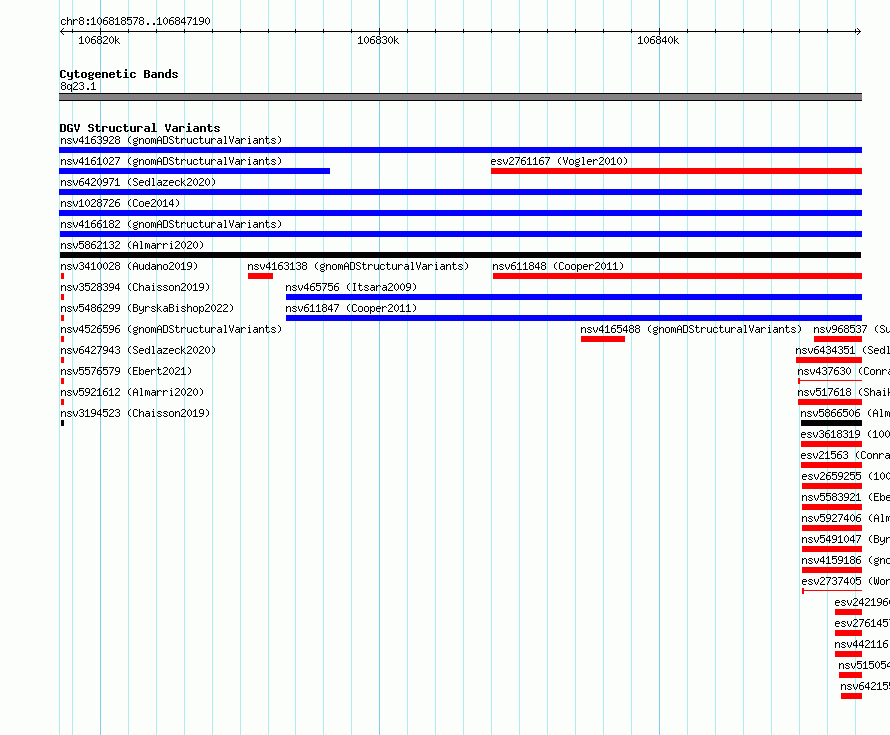
Task: Open the esv21563 variant label
Action: click(845, 455)
